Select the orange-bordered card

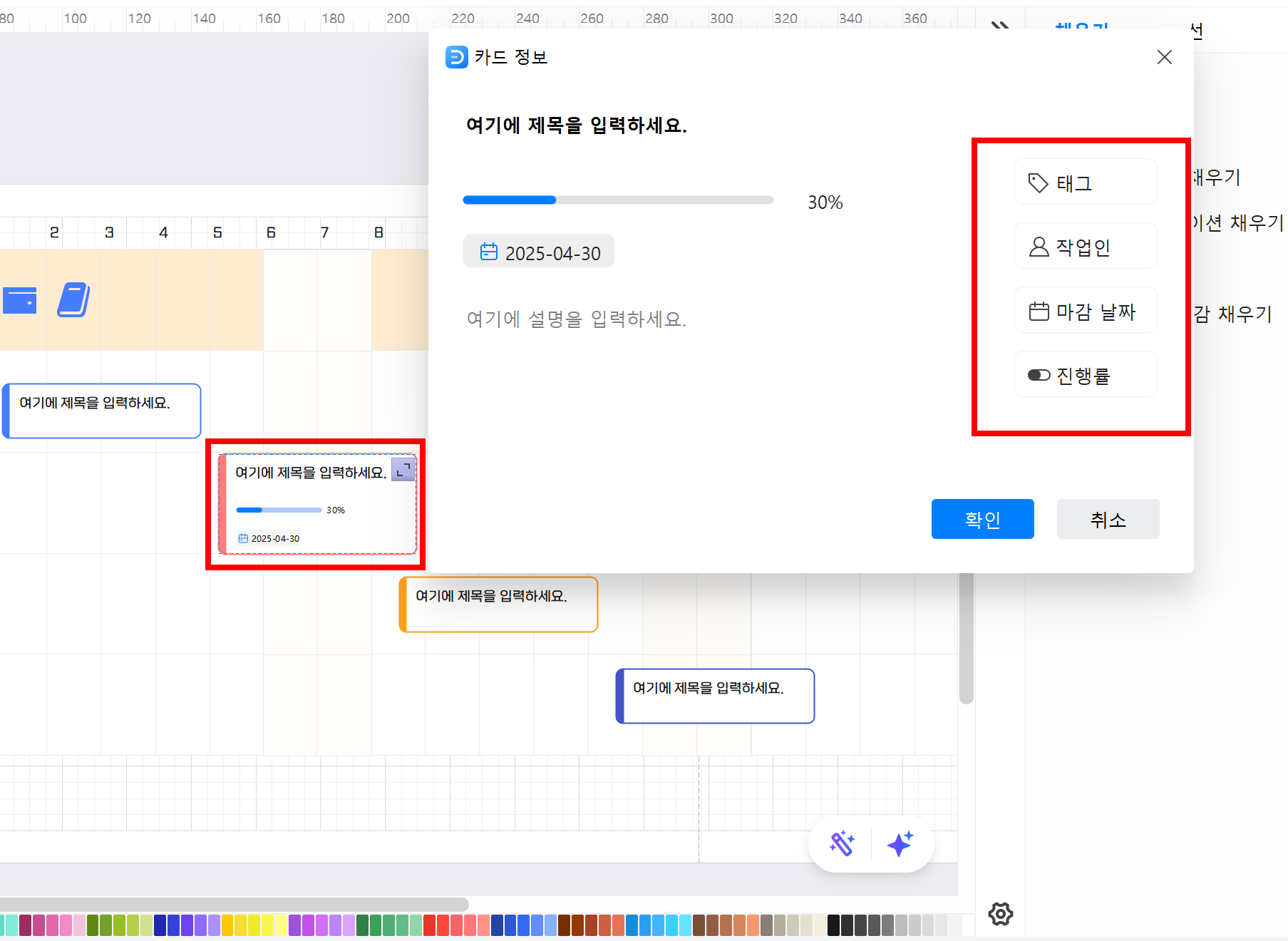[498, 604]
